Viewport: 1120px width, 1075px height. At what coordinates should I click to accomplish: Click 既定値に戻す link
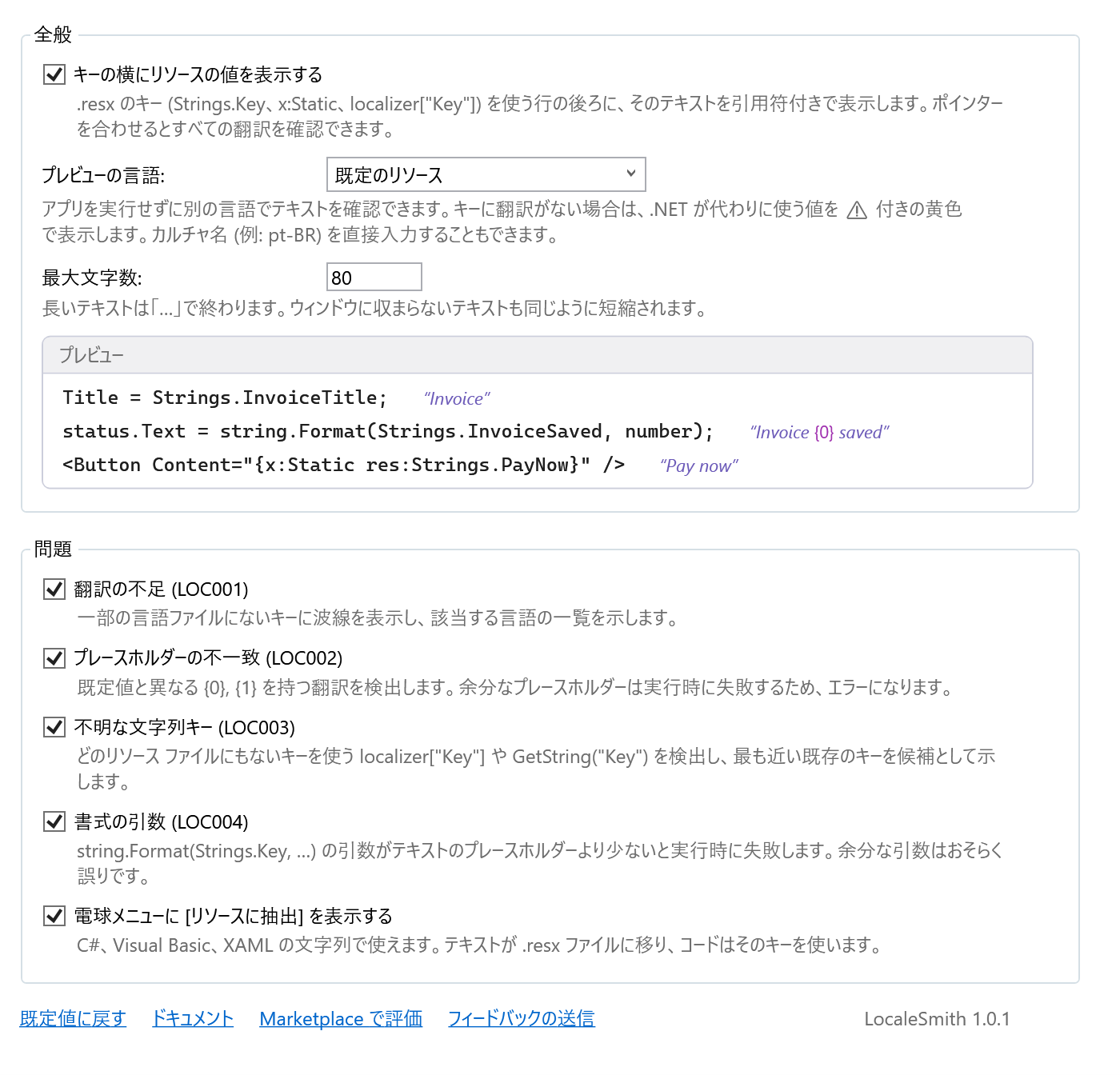pyautogui.click(x=73, y=1018)
